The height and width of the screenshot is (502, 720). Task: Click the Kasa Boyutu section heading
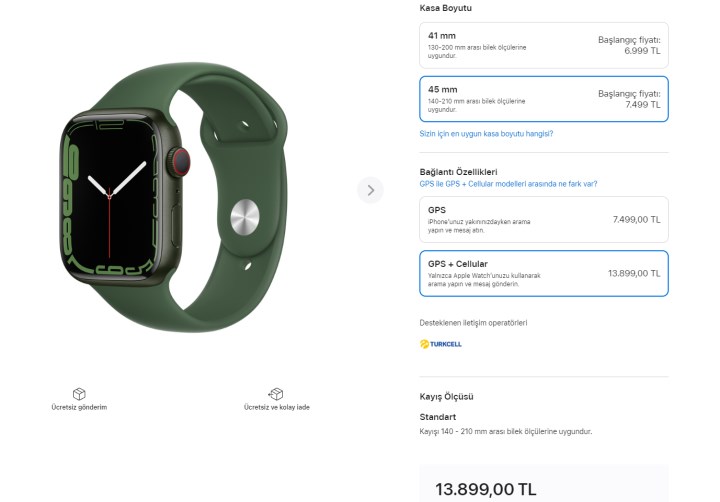(445, 8)
